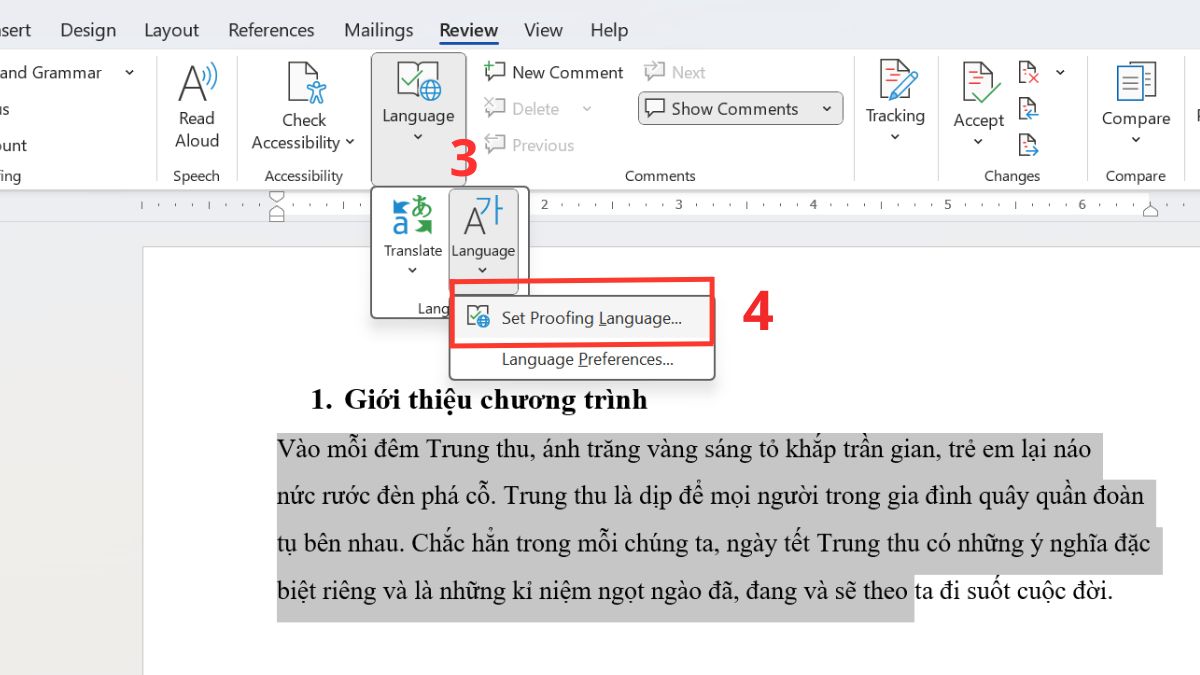Switch to the References tab
Image resolution: width=1200 pixels, height=675 pixels.
click(271, 30)
